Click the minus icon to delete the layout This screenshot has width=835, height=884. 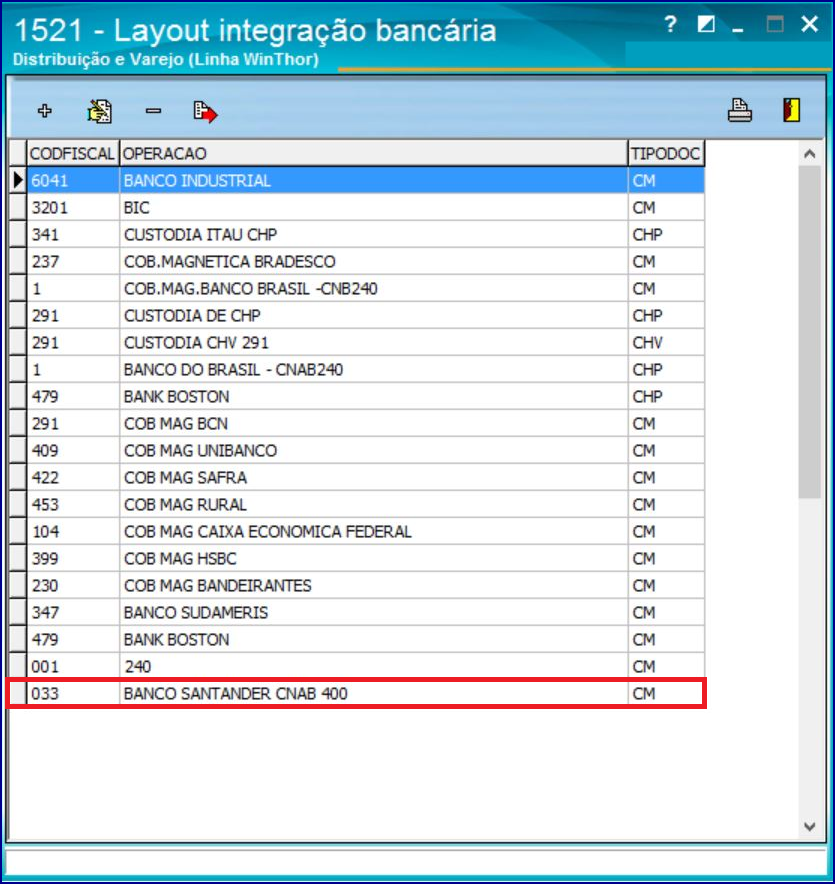(x=153, y=111)
